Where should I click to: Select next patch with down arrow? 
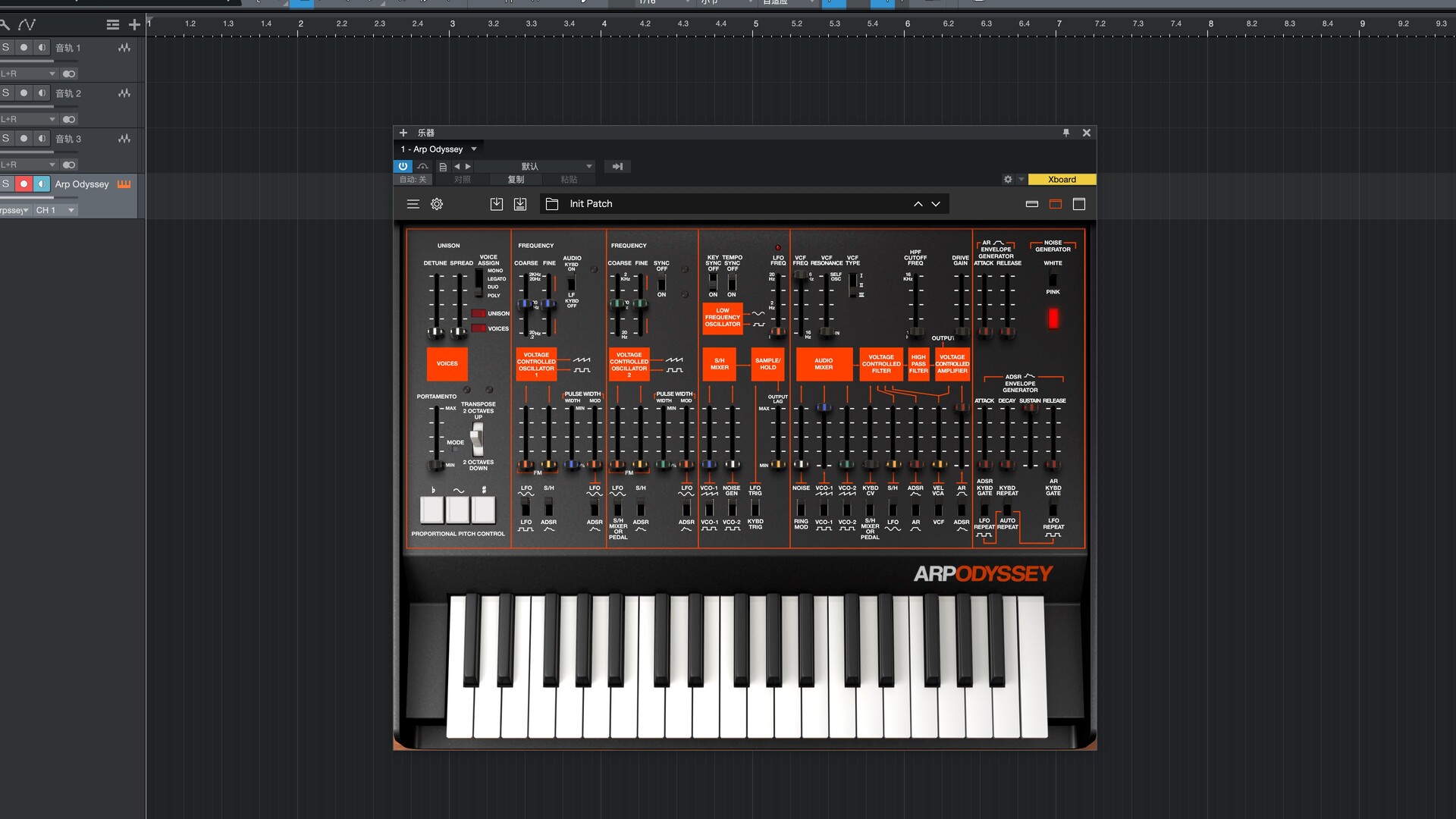936,204
